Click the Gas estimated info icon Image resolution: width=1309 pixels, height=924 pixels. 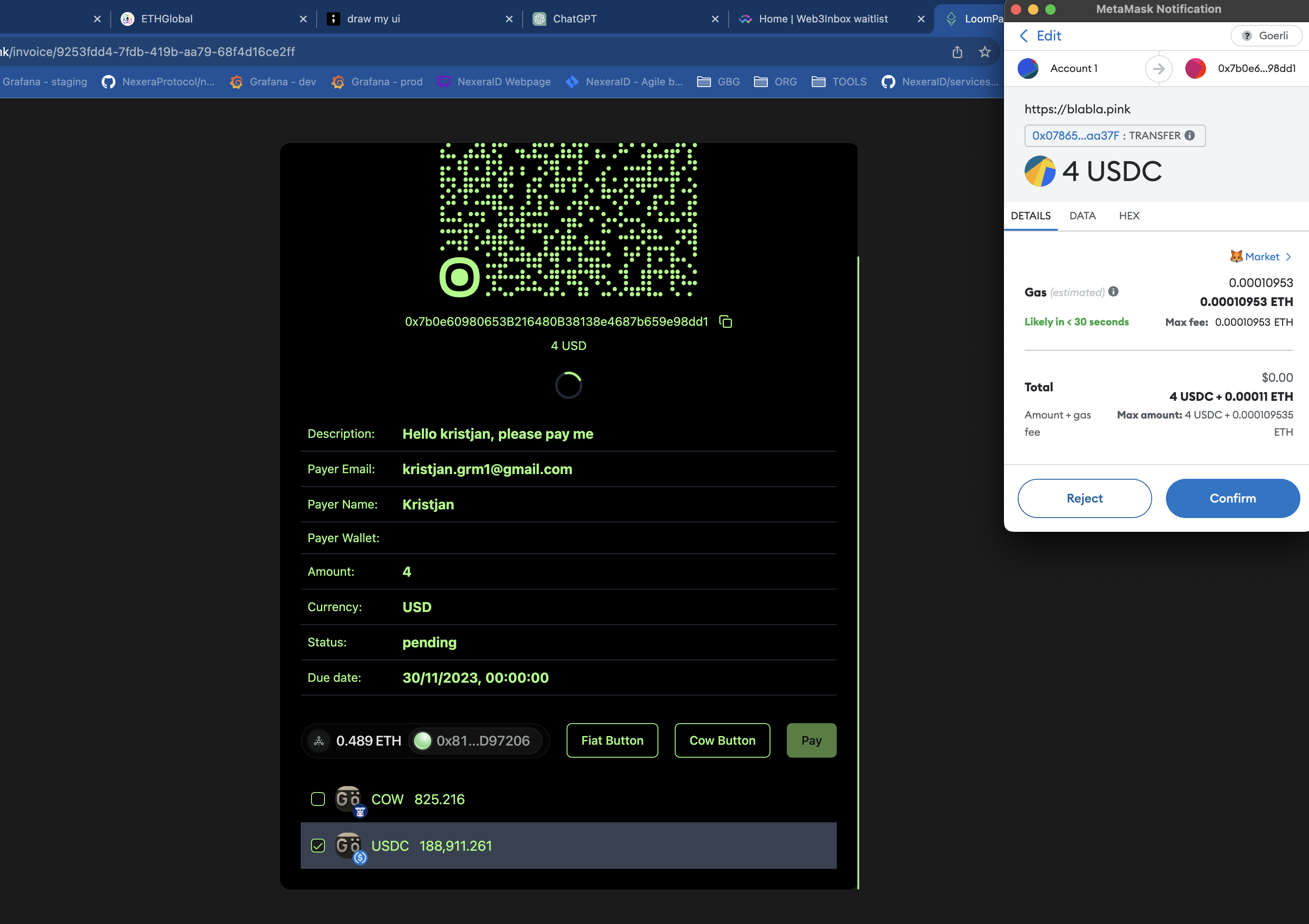coord(1113,291)
